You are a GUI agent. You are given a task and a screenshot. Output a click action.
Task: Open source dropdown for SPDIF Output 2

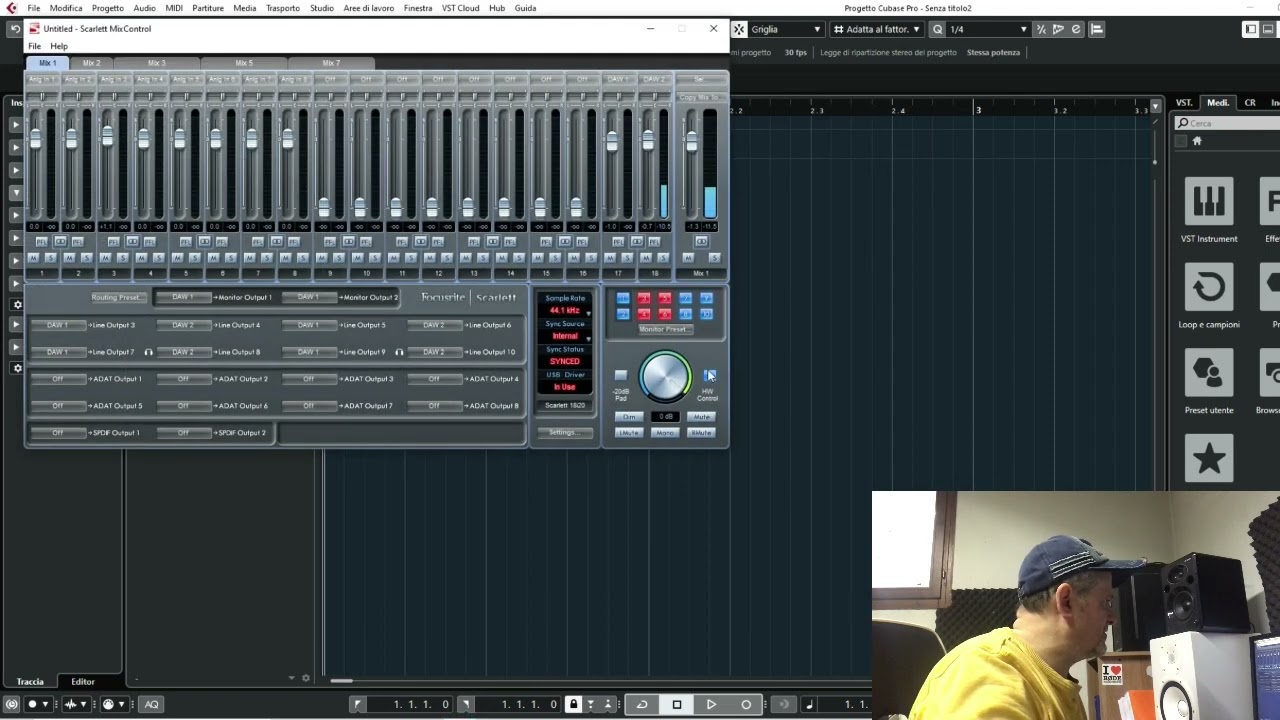tap(183, 433)
